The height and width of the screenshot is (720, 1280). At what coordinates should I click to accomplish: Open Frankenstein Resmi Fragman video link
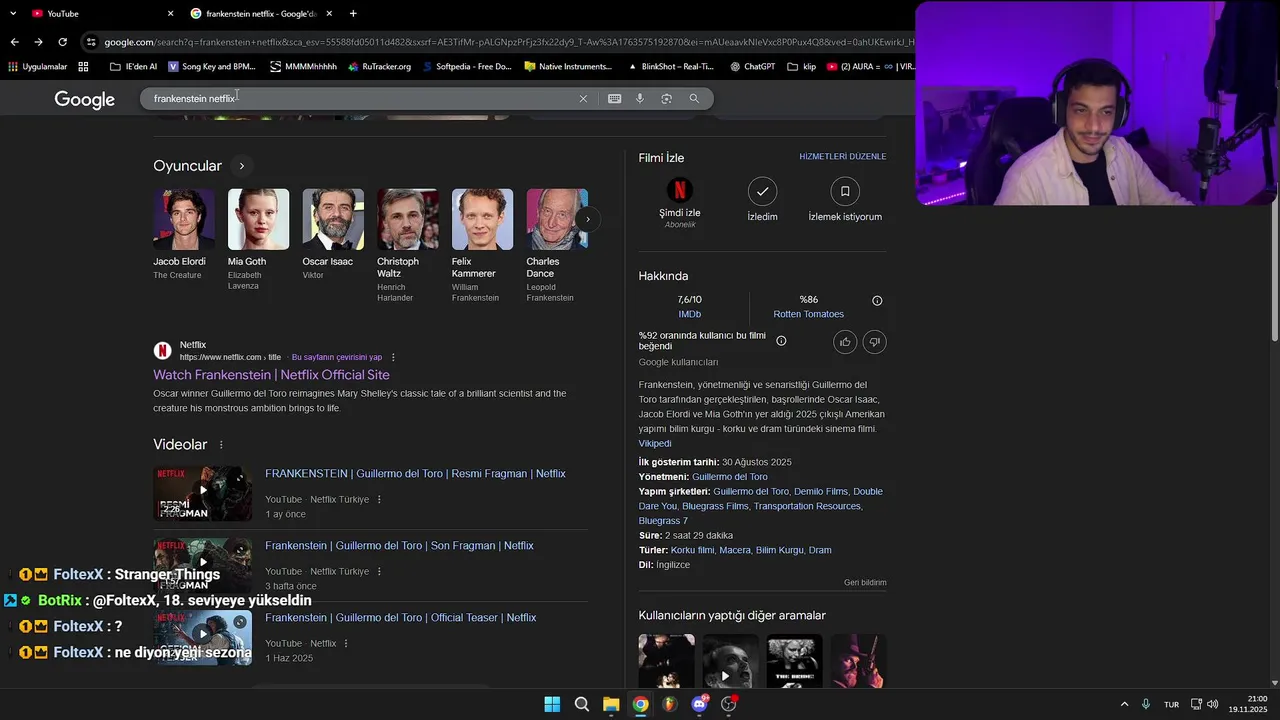click(x=415, y=474)
